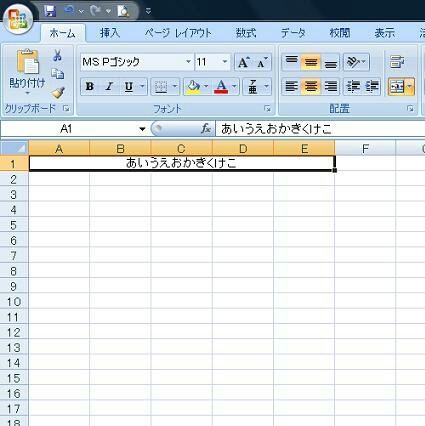This screenshot has width=425, height=426.
Task: Open the 配置 alignment dialog launcher
Action: (410, 108)
